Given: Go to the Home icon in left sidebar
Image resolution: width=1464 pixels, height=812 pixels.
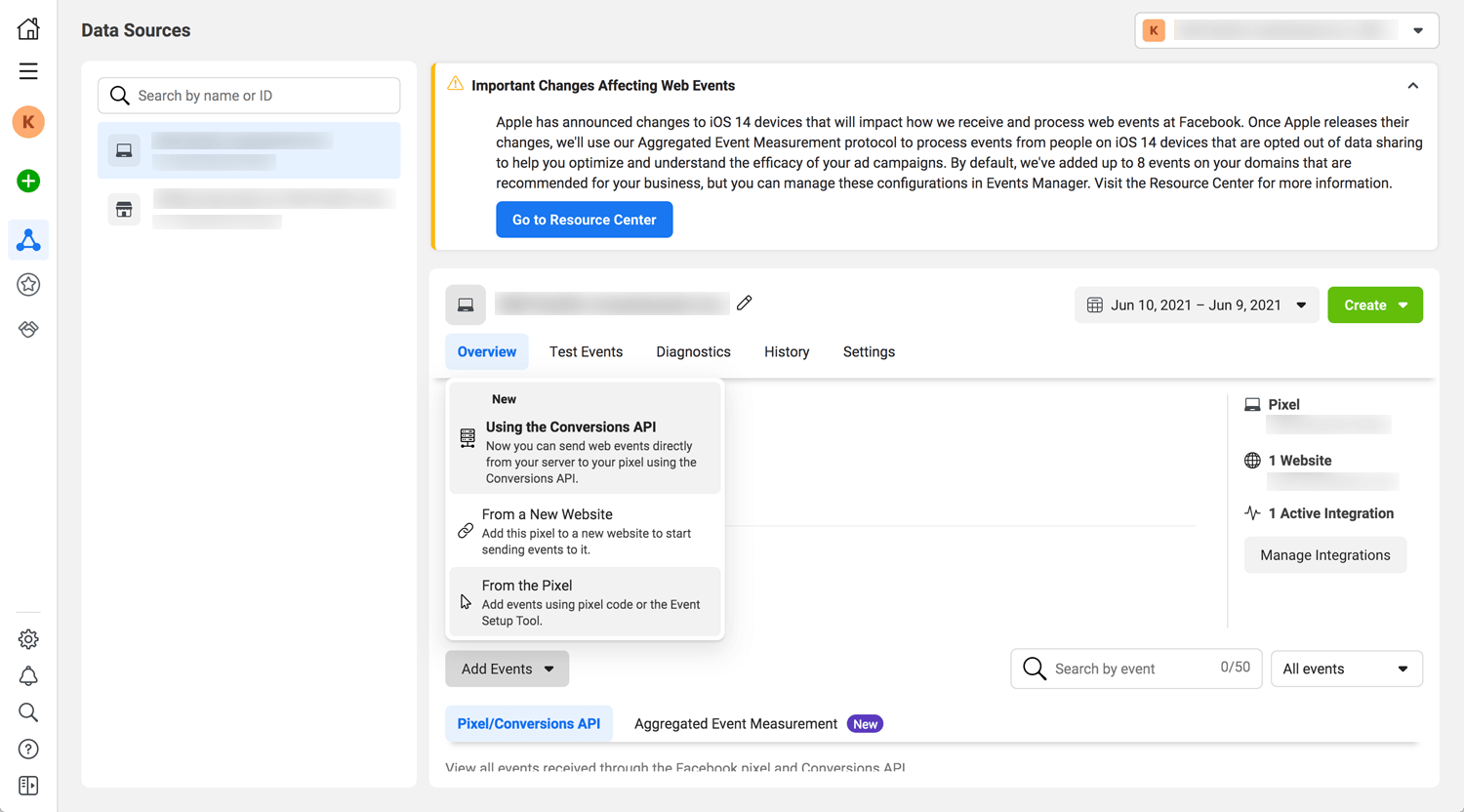Looking at the screenshot, I should [x=28, y=28].
